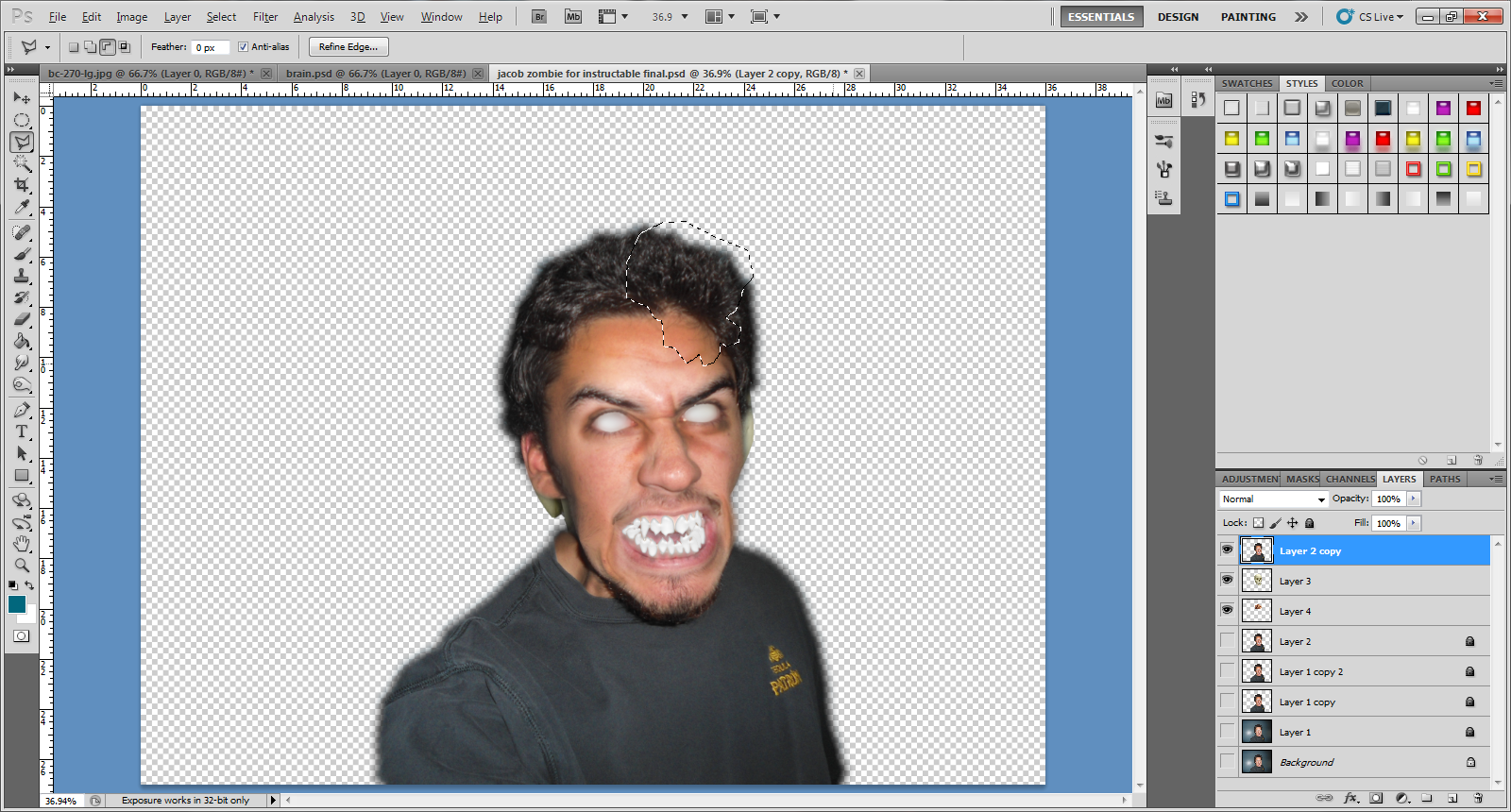1511x812 pixels.
Task: Hide Layer 3 visibility eye
Action: (x=1227, y=580)
